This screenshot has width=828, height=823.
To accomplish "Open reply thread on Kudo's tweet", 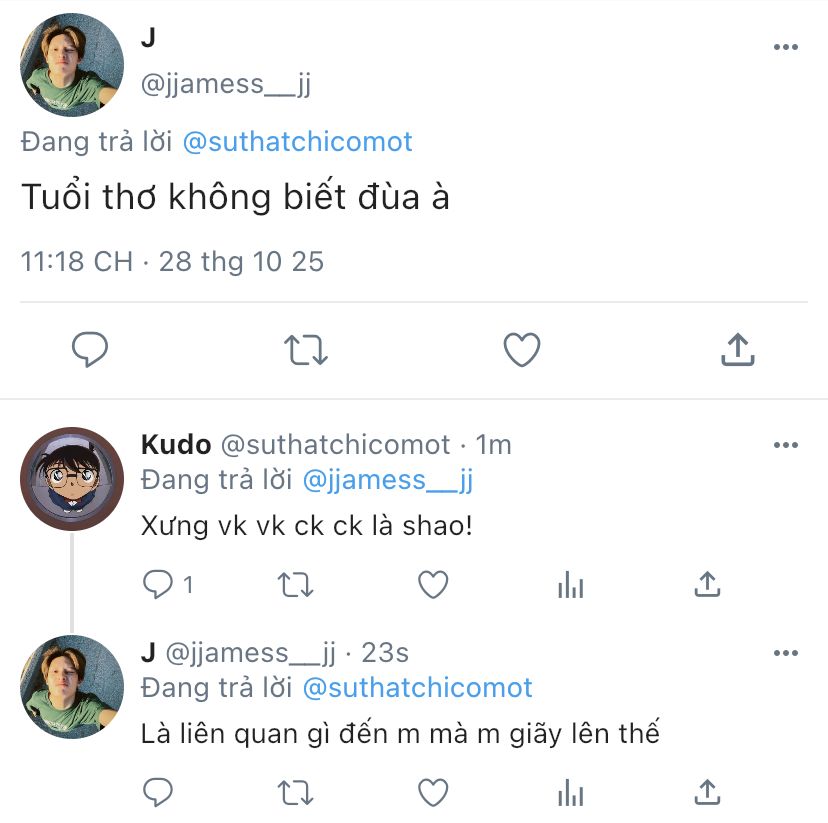I will click(159, 585).
